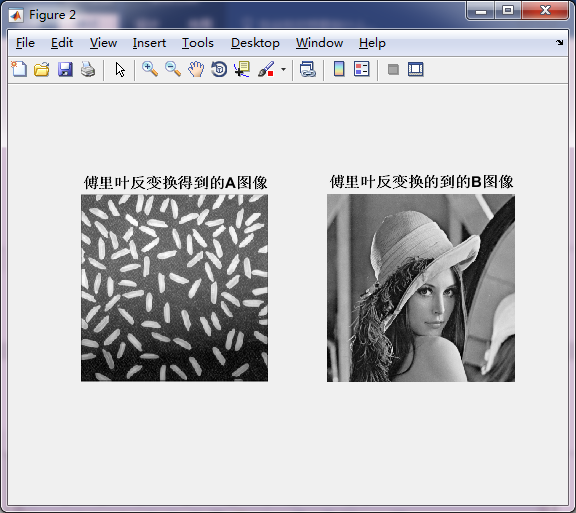The image size is (576, 513).
Task: Open a file with the folder icon
Action: [42, 69]
